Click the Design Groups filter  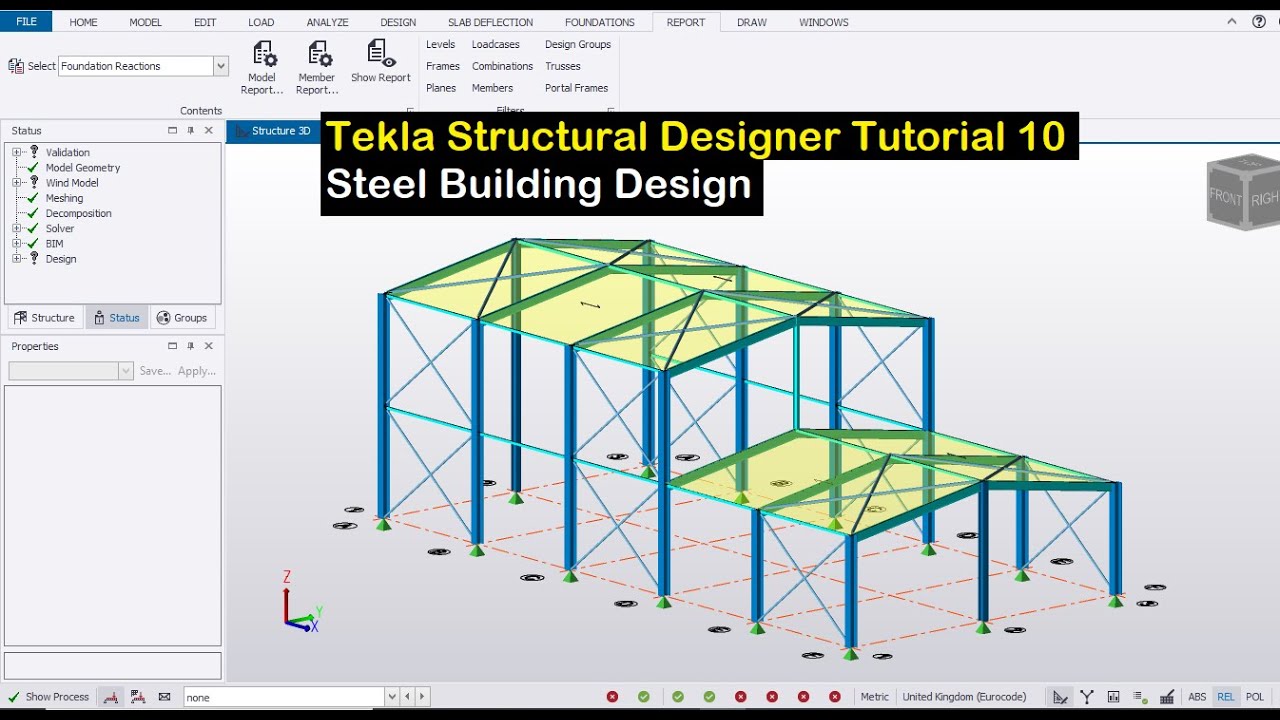click(578, 44)
